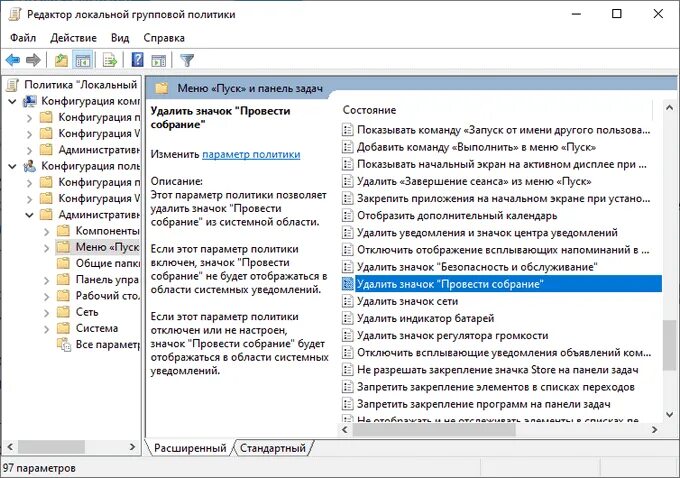The width and height of the screenshot is (680, 478).
Task: Click the policy list vertical scrollbar thumb
Action: pos(669,345)
